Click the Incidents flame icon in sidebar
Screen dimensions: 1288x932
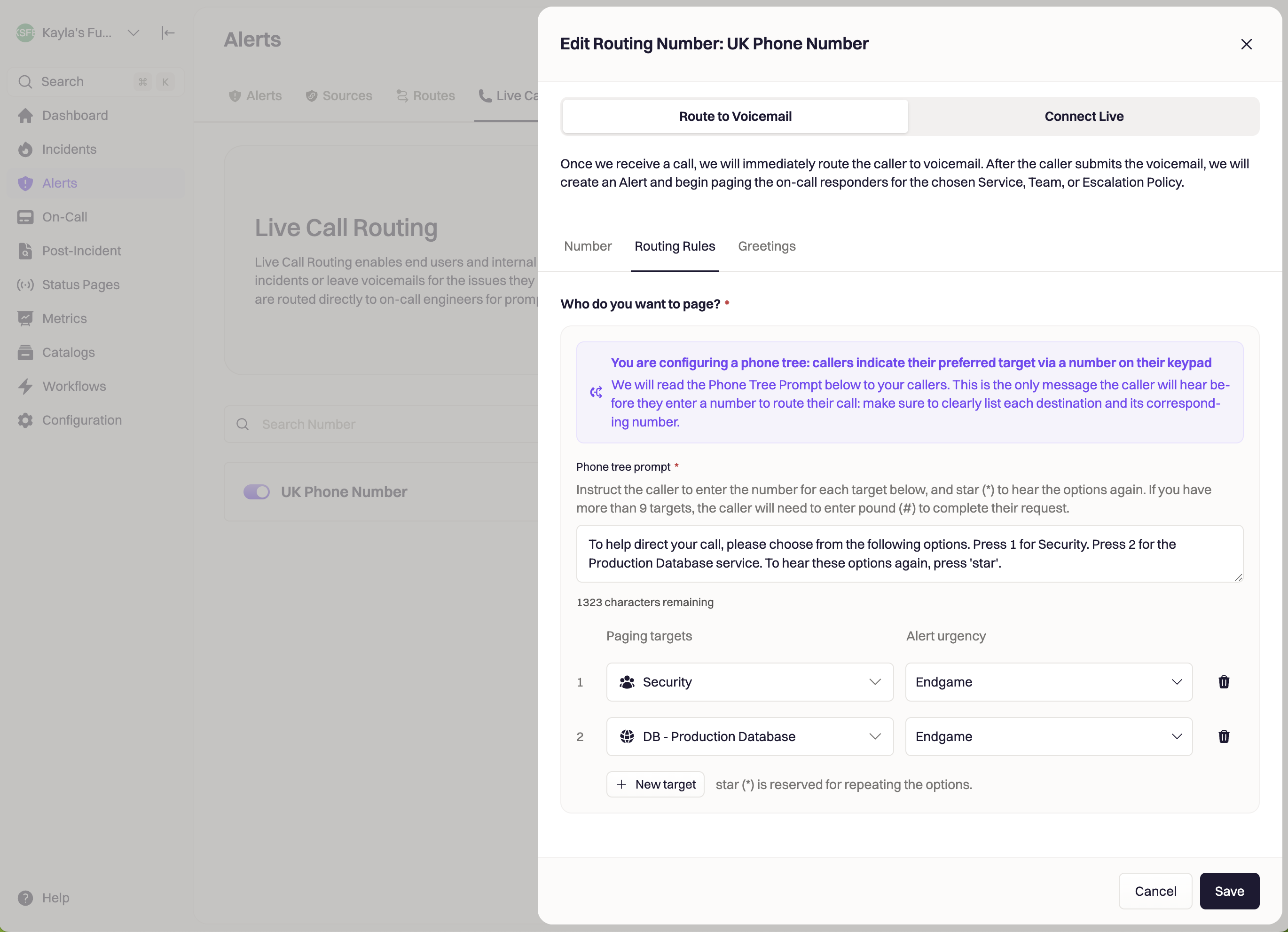click(25, 150)
